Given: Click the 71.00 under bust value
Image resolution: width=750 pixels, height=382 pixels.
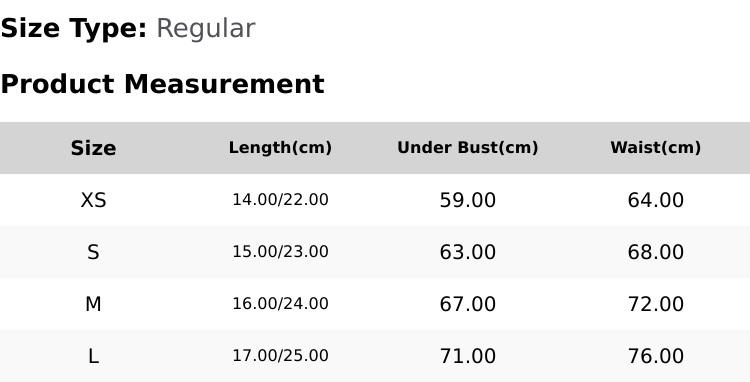Looking at the screenshot, I should [x=468, y=356].
